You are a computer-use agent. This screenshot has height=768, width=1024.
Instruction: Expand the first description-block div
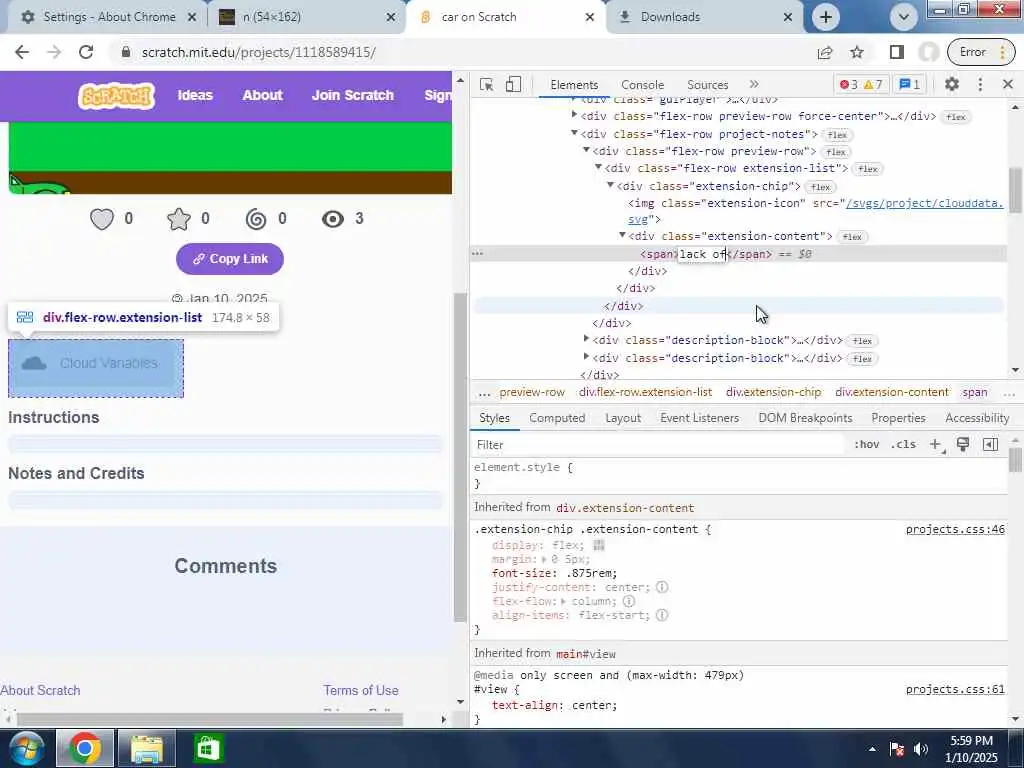[x=586, y=340]
